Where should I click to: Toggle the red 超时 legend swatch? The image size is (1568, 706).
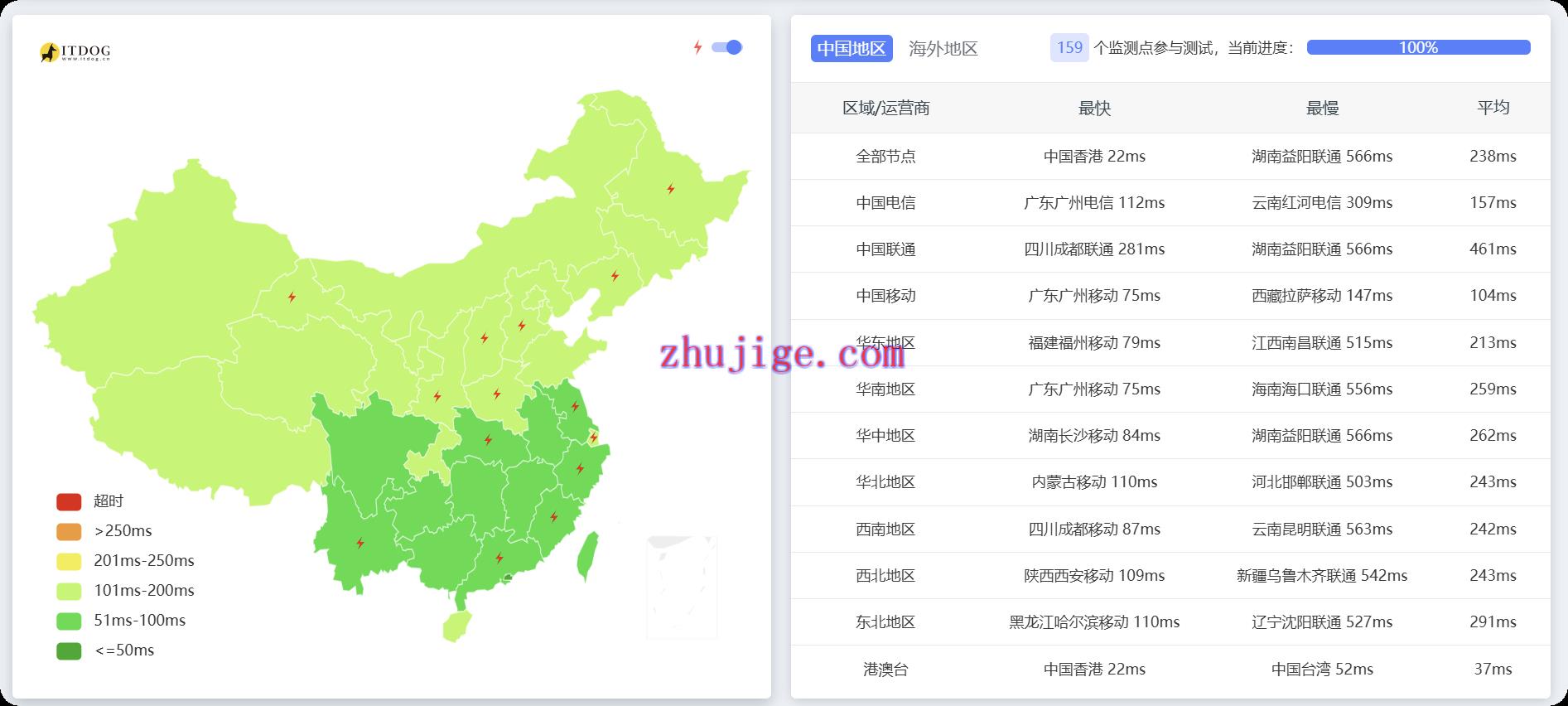coord(69,501)
